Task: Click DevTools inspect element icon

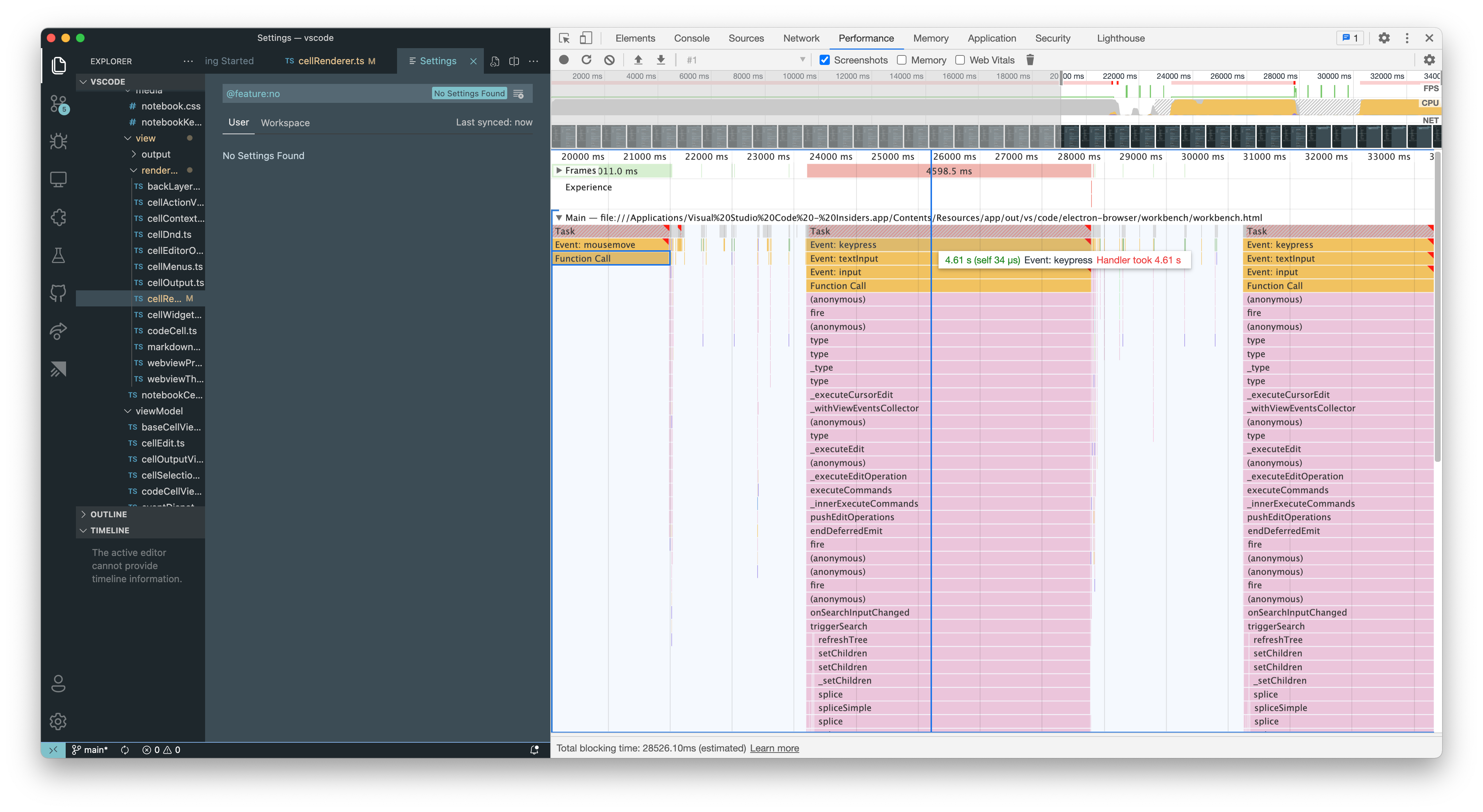Action: coord(564,38)
